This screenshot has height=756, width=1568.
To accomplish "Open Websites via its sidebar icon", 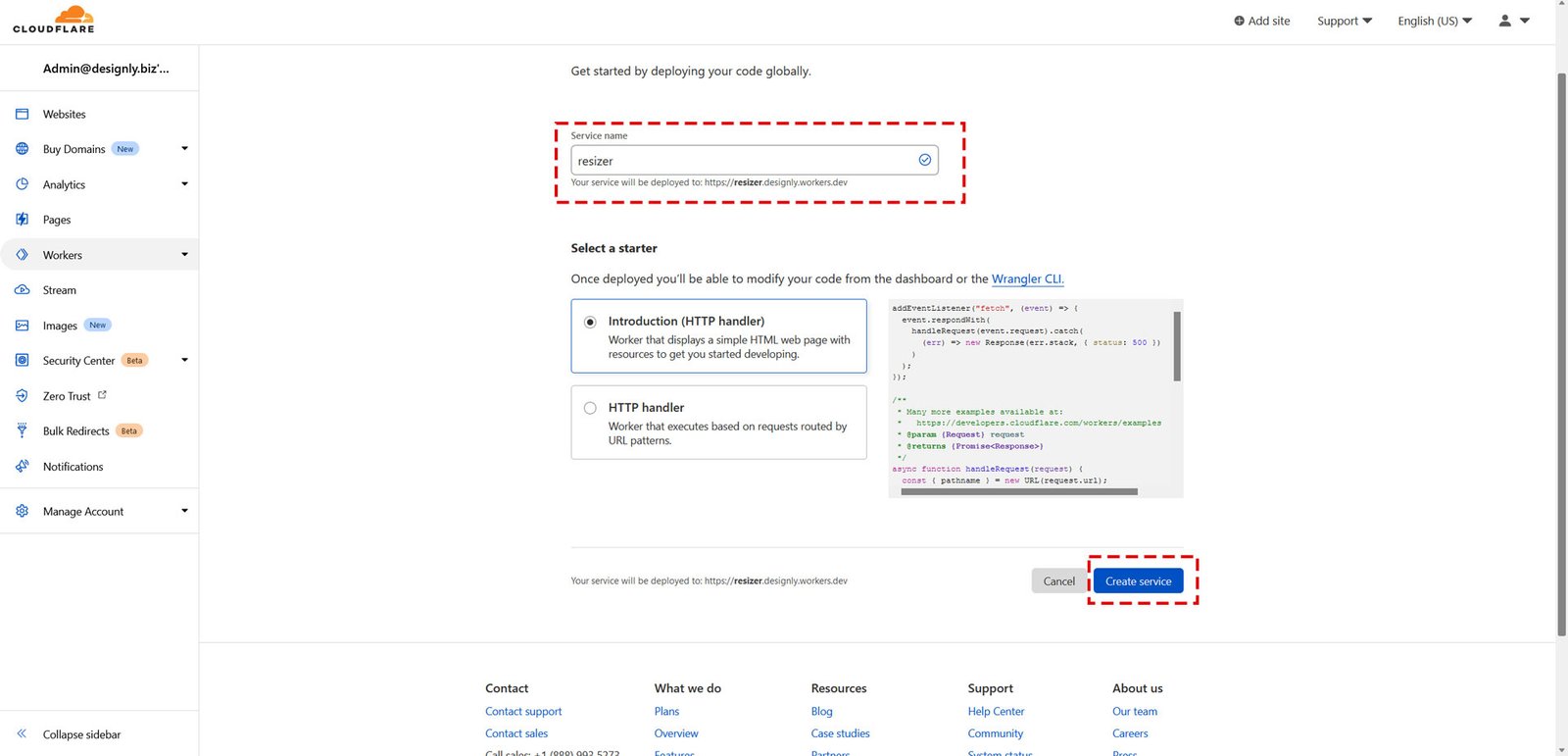I will [x=22, y=114].
